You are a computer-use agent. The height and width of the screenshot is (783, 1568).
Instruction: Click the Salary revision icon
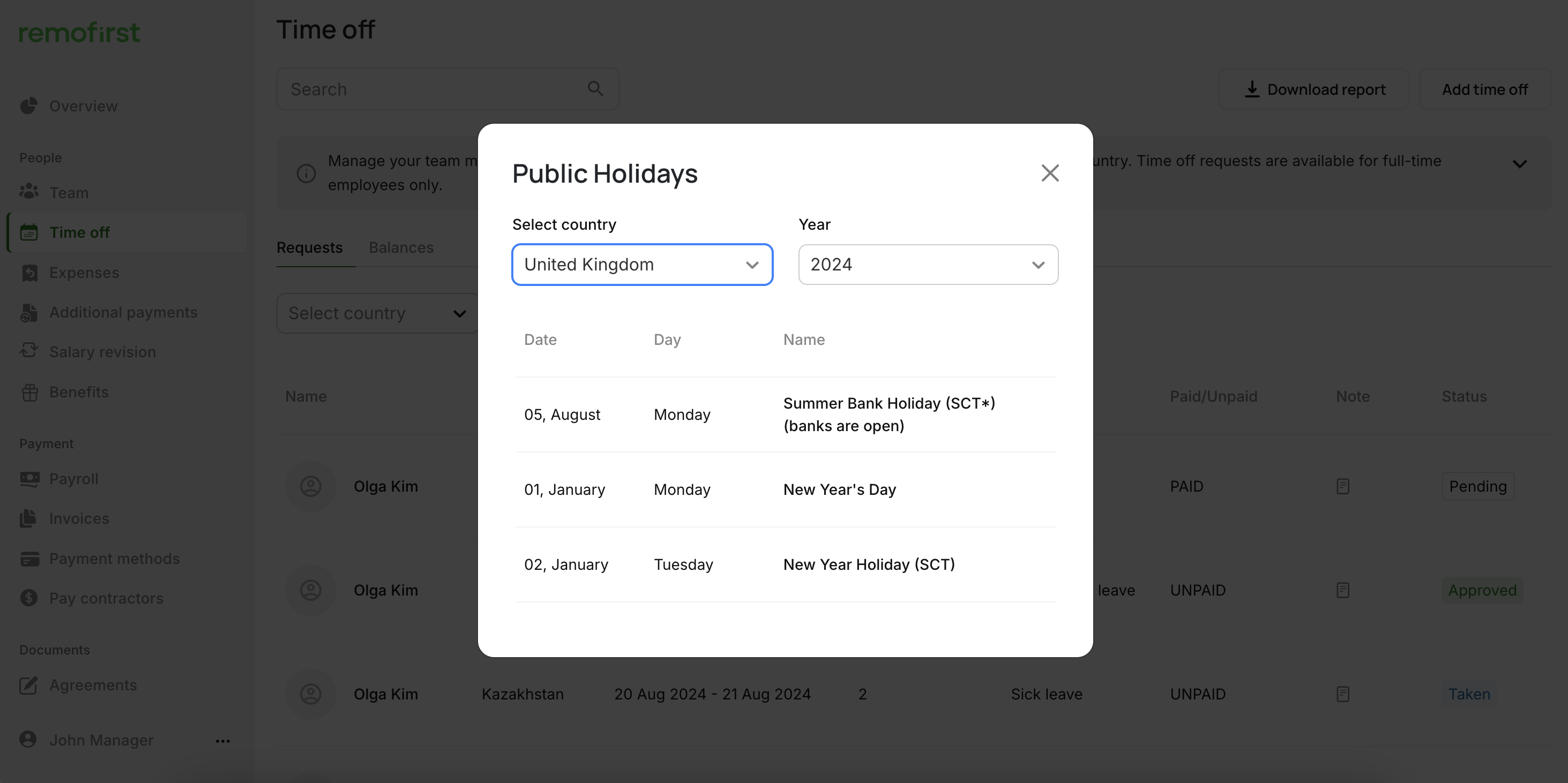click(28, 351)
